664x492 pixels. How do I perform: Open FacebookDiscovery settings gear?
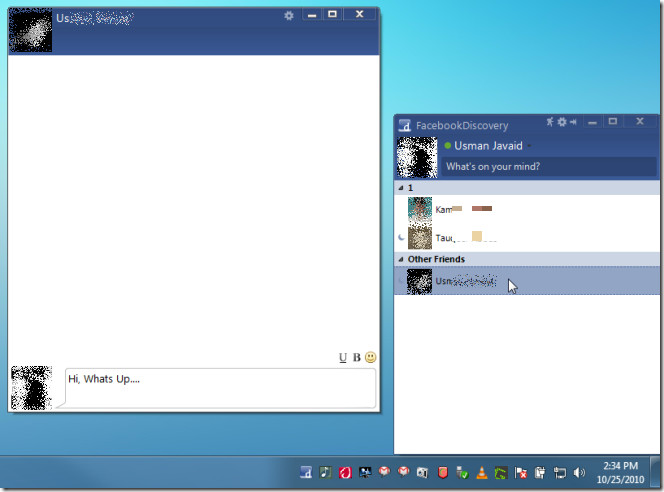coord(562,122)
